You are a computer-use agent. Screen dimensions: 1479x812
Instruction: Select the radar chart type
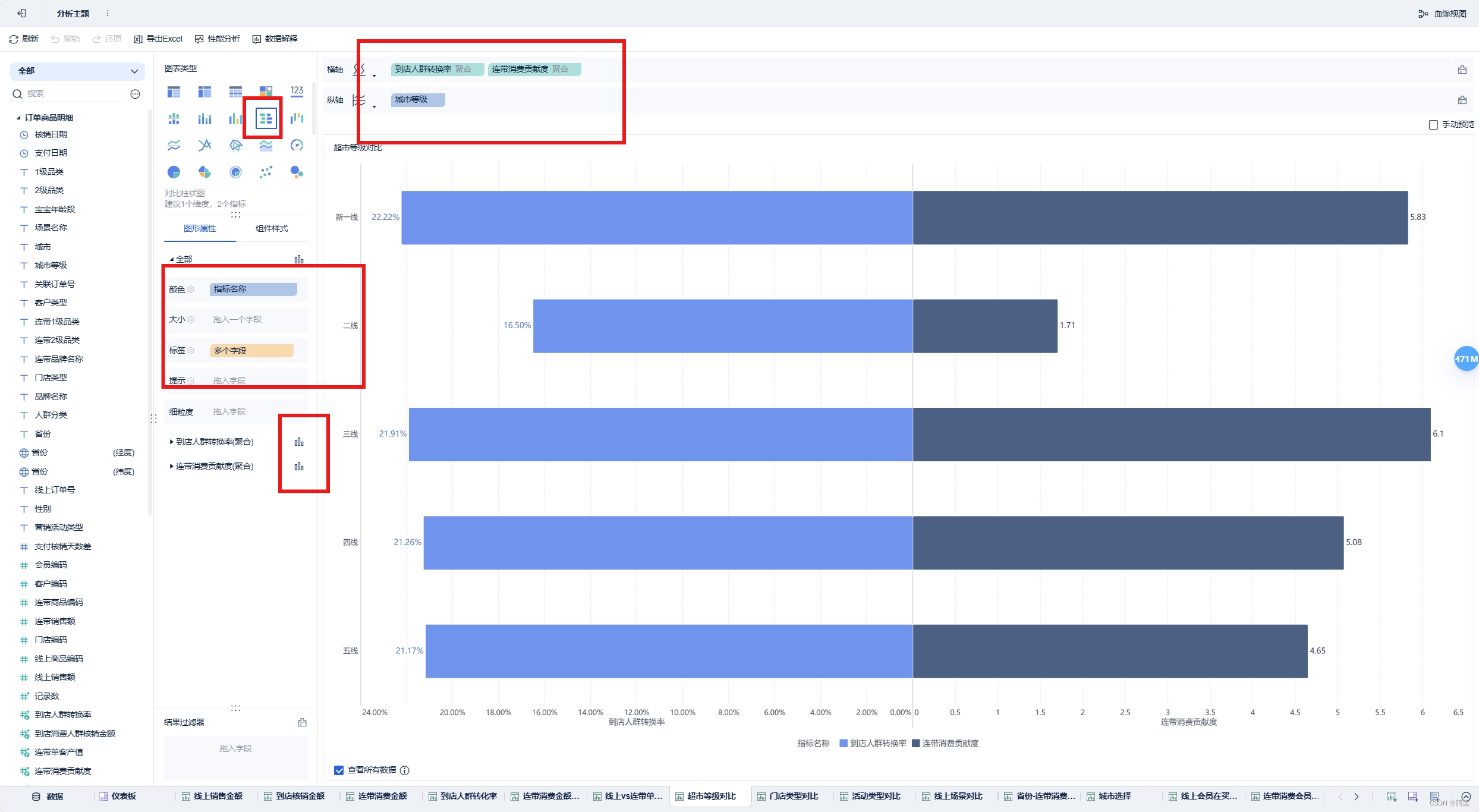point(235,146)
